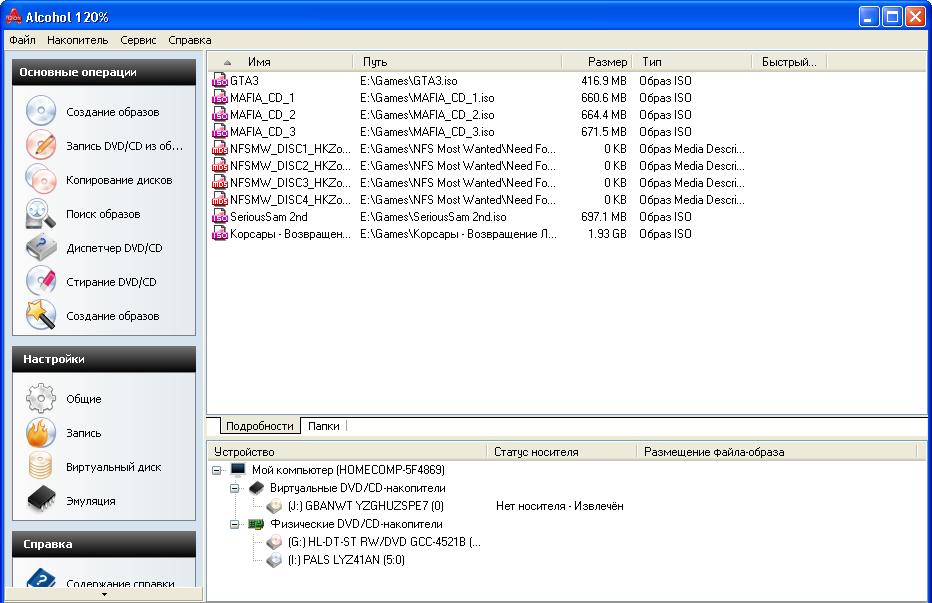Click size value 416.9 MB
932x603 pixels.
(603, 81)
